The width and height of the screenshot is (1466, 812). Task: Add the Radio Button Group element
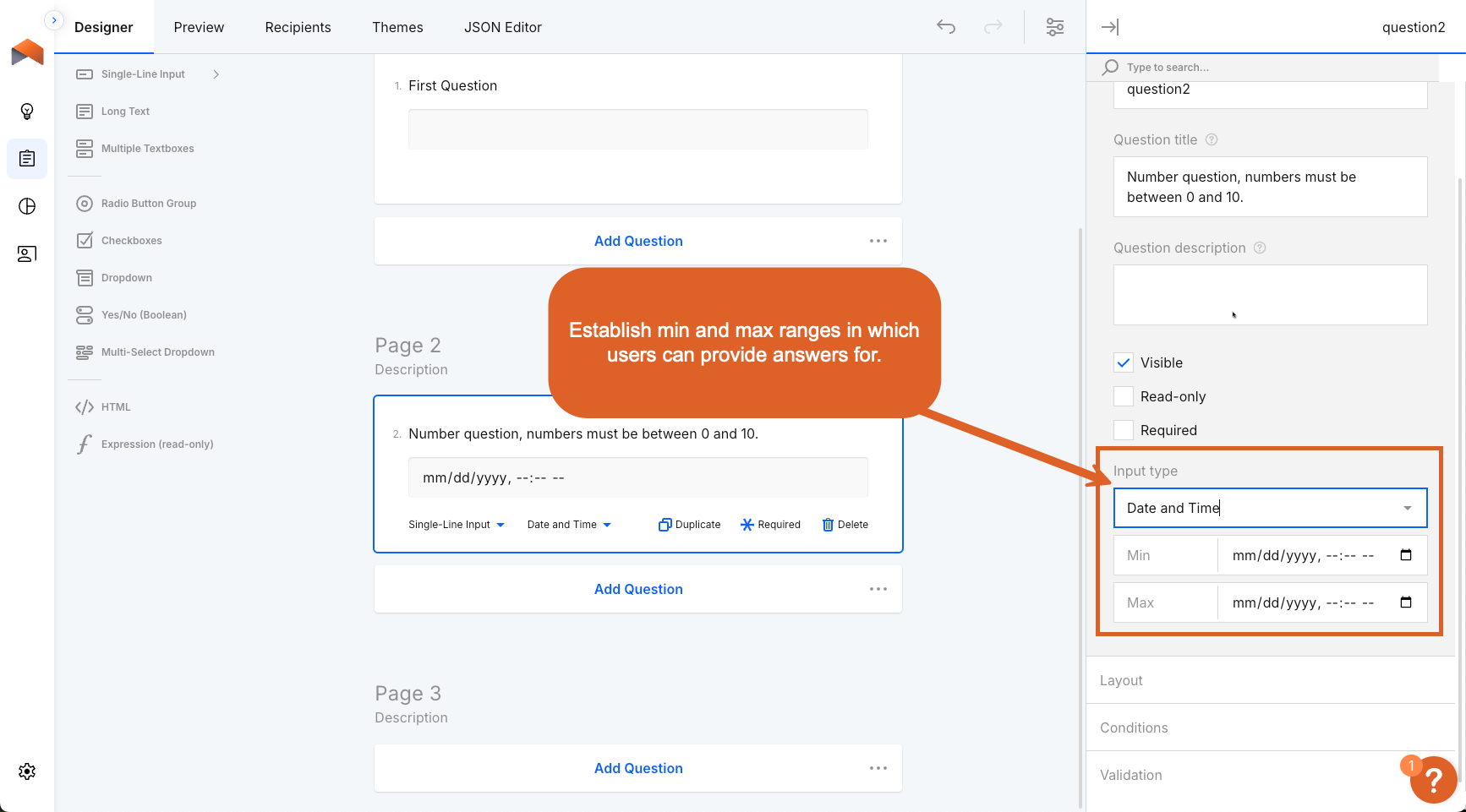point(149,204)
